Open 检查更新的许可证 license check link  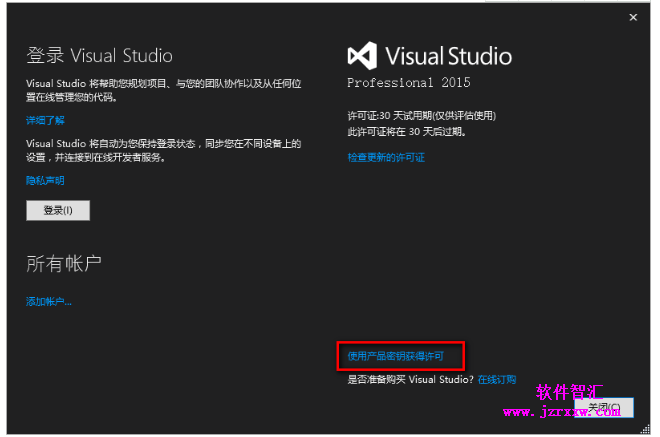pyautogui.click(x=386, y=157)
